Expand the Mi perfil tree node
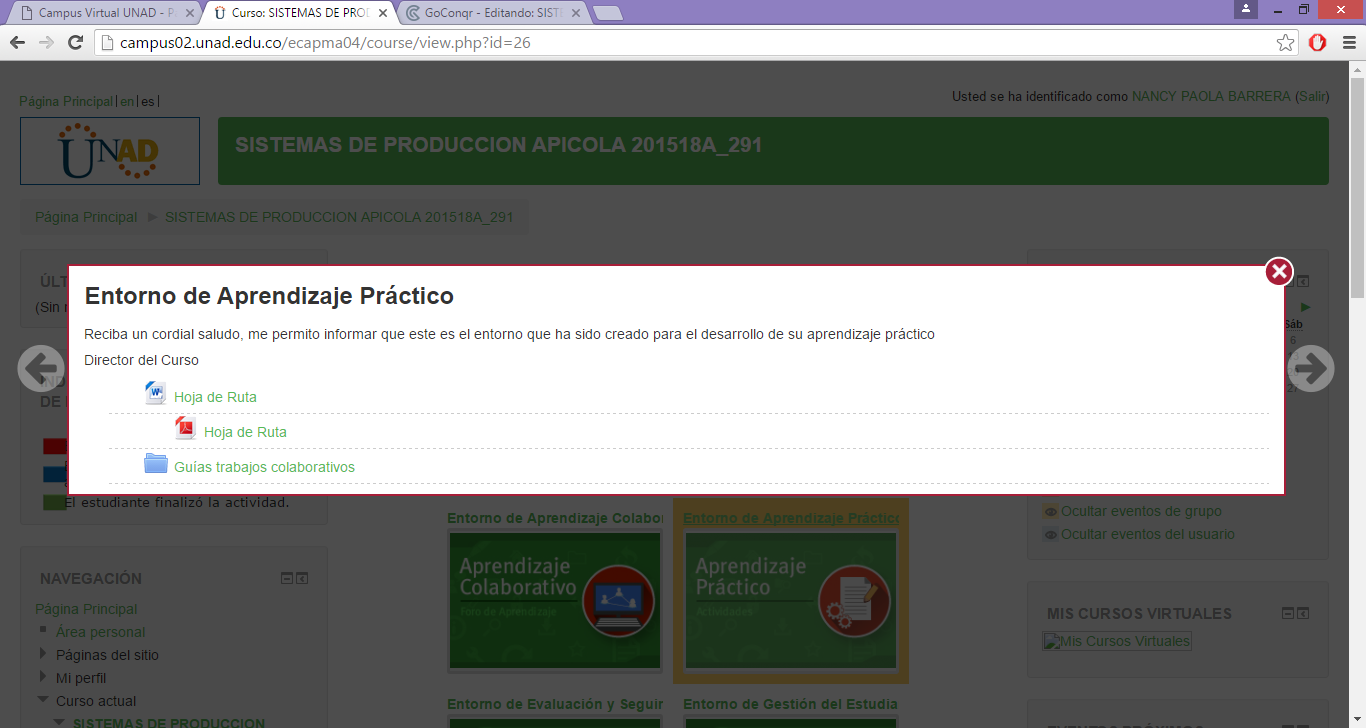Viewport: 1366px width, 728px height. click(43, 677)
